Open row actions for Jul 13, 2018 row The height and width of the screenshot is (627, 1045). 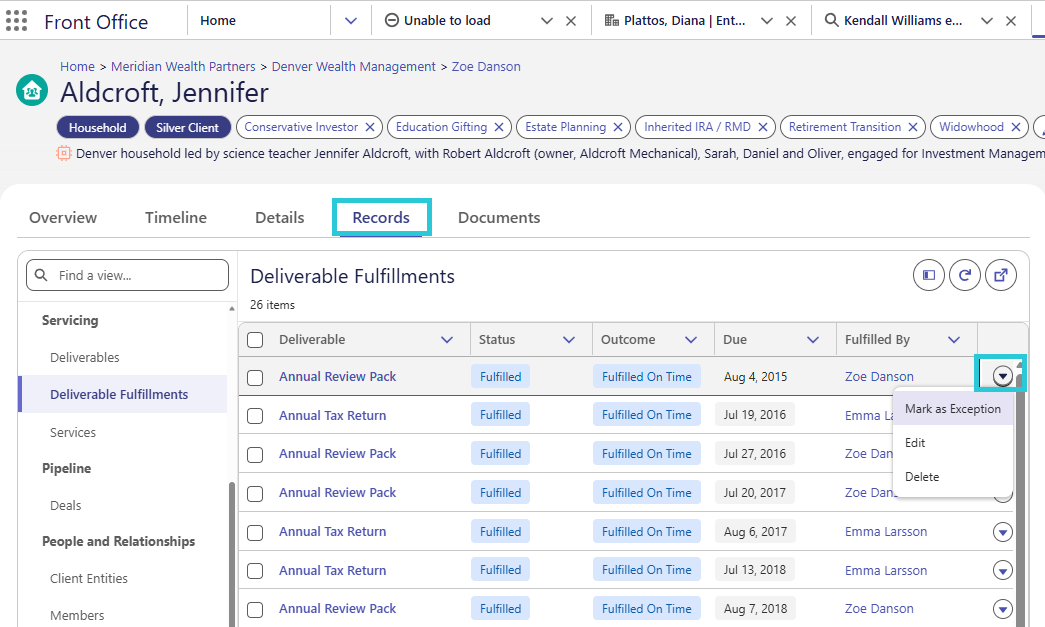coord(1002,570)
